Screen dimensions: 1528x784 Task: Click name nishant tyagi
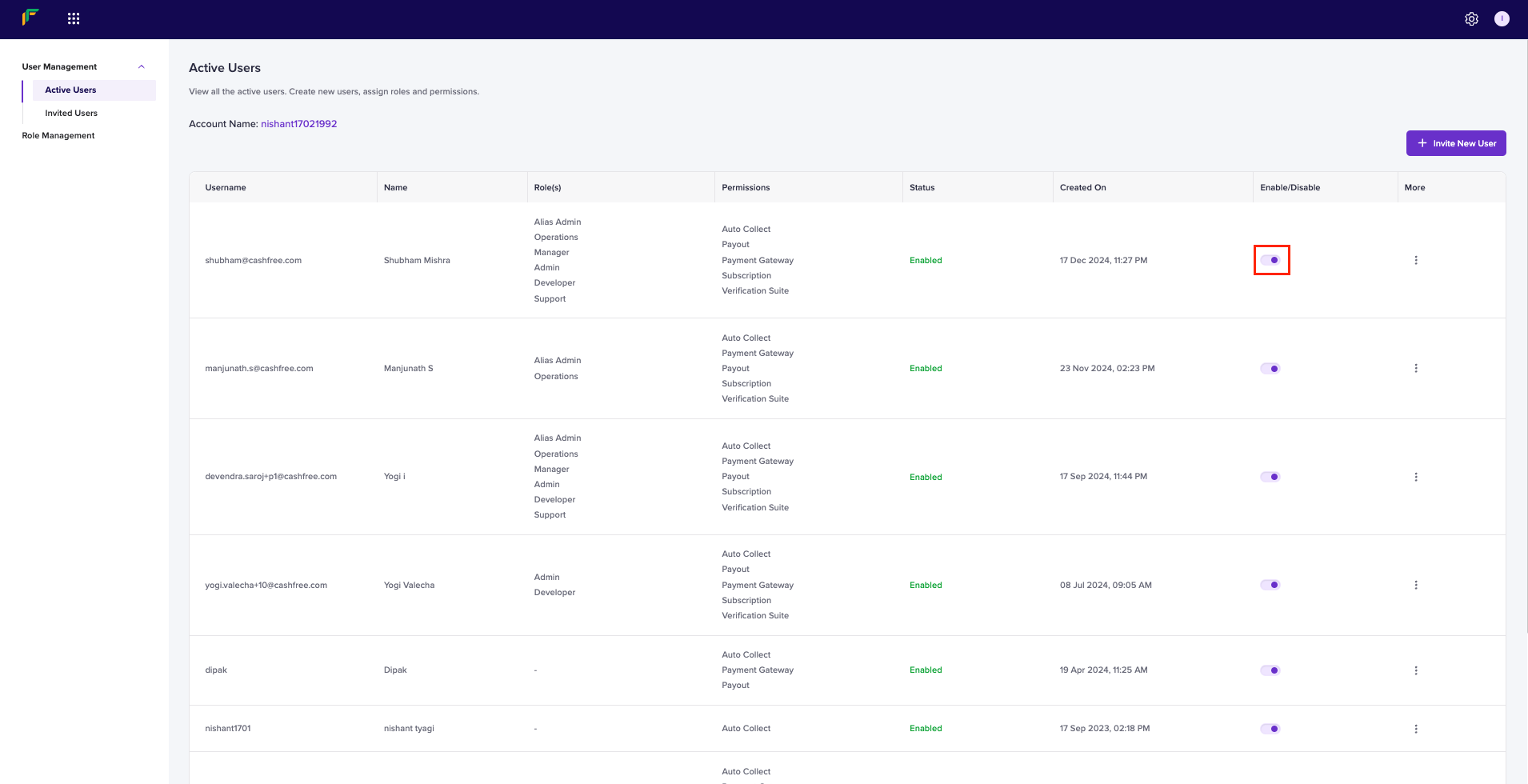409,728
